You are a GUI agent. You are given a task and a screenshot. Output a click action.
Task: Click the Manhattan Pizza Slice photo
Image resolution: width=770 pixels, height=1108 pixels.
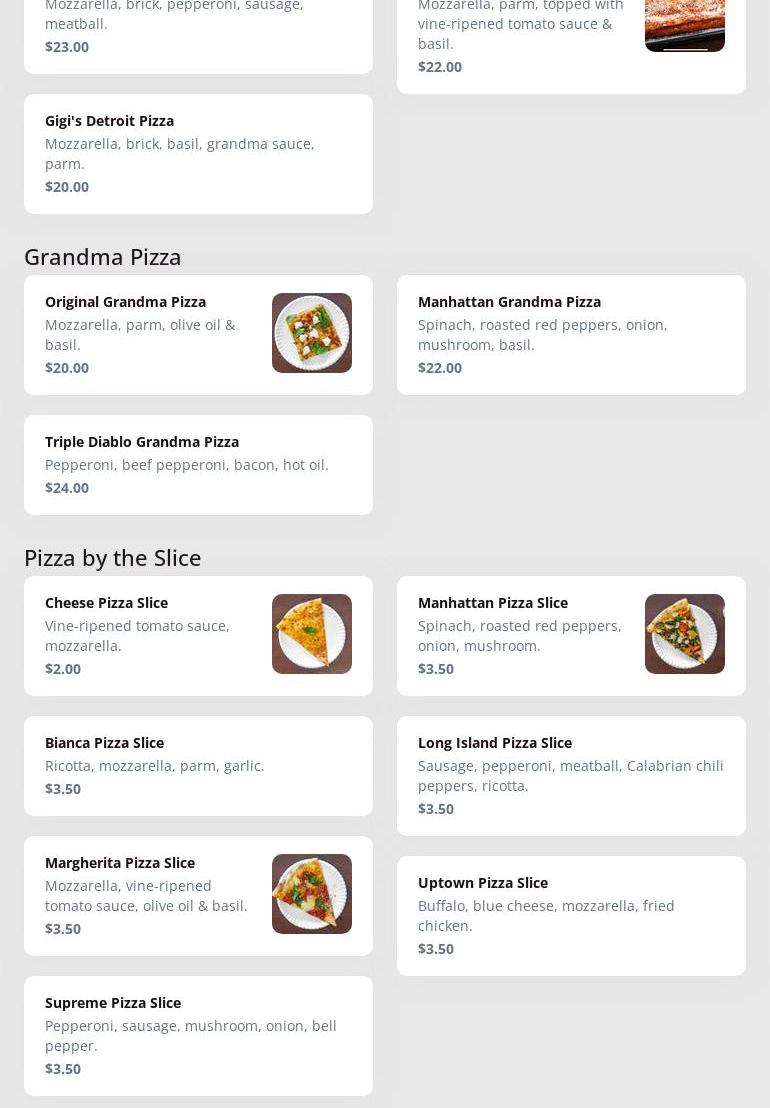685,634
